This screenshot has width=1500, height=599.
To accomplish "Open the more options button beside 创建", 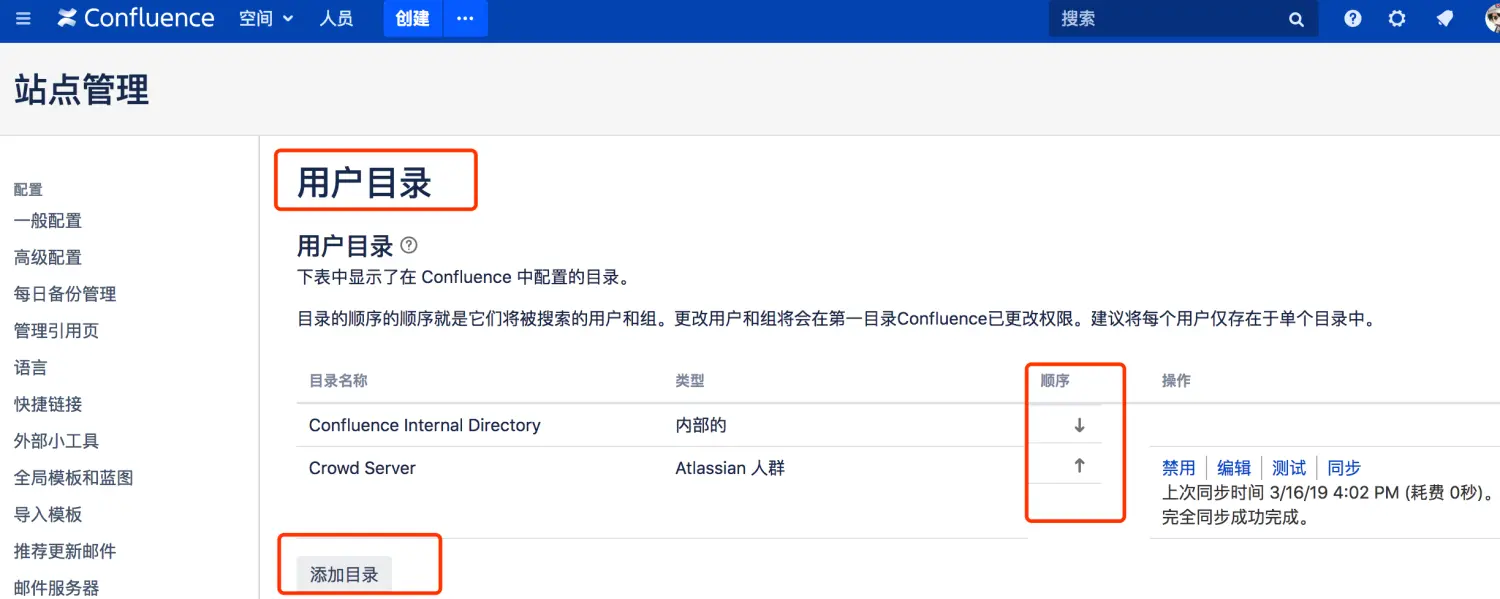I will click(465, 19).
